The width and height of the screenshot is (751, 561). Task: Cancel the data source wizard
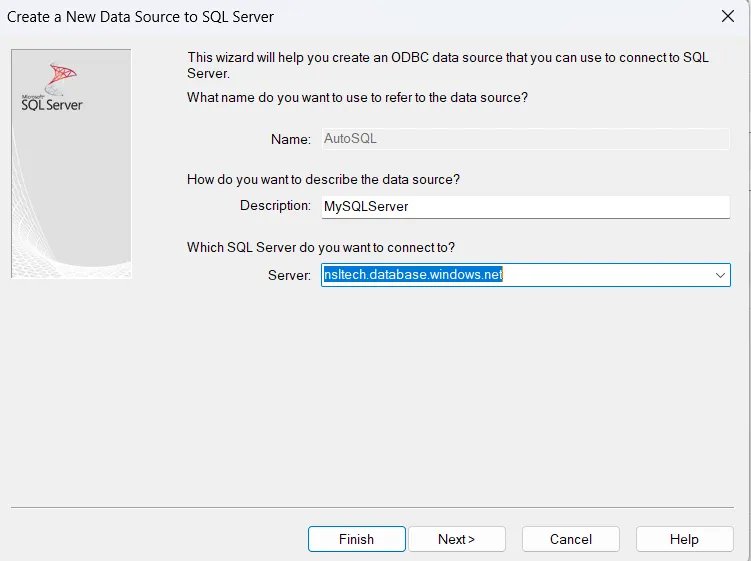pyautogui.click(x=571, y=539)
